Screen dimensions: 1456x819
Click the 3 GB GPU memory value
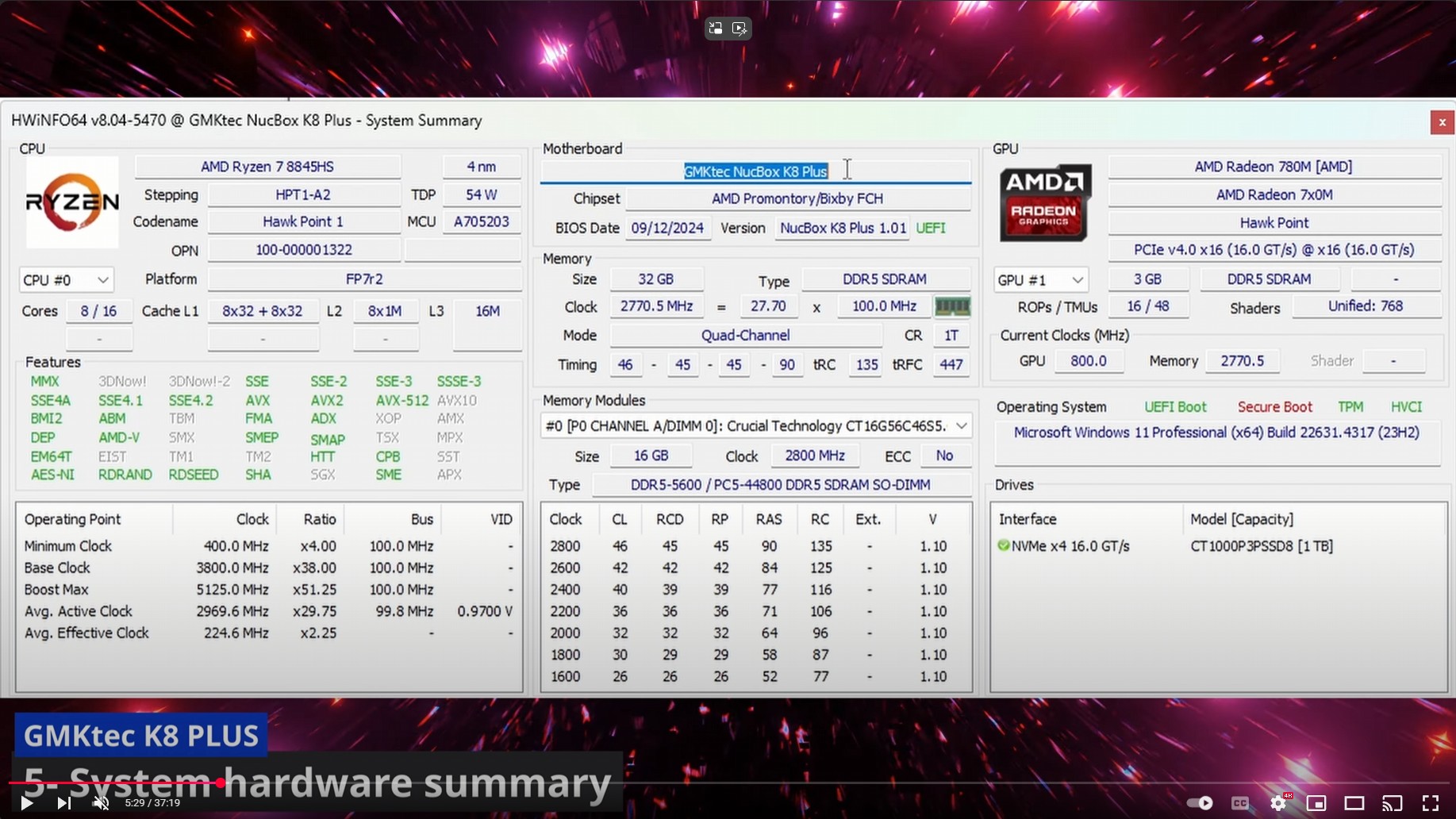click(1147, 279)
